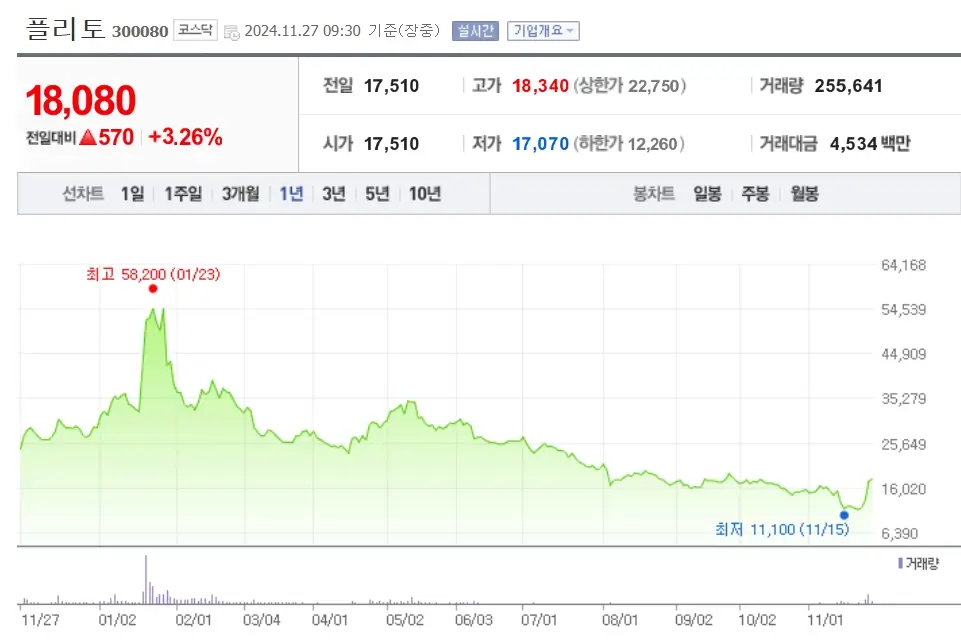The height and width of the screenshot is (640, 961).
Task: Click the red dot marking the 최고 58,200 peak
Action: [x=152, y=287]
